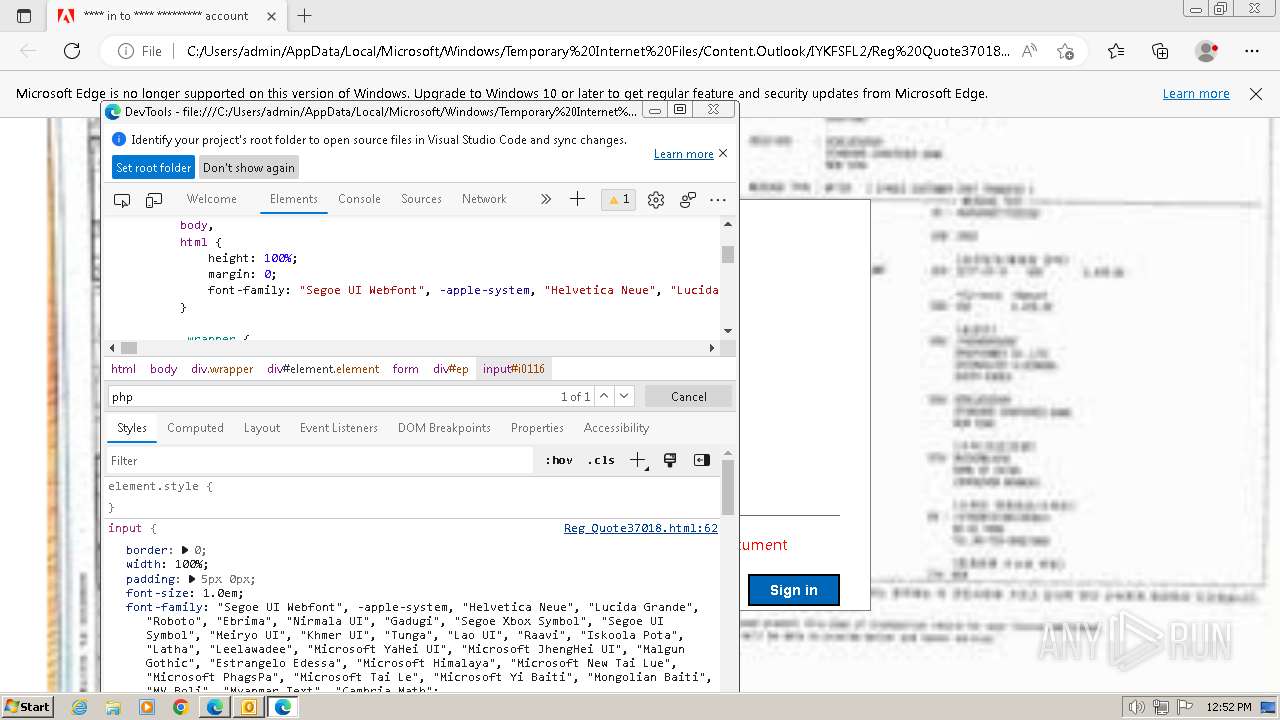
Task: Open the Windows Start menu
Action: click(x=28, y=706)
